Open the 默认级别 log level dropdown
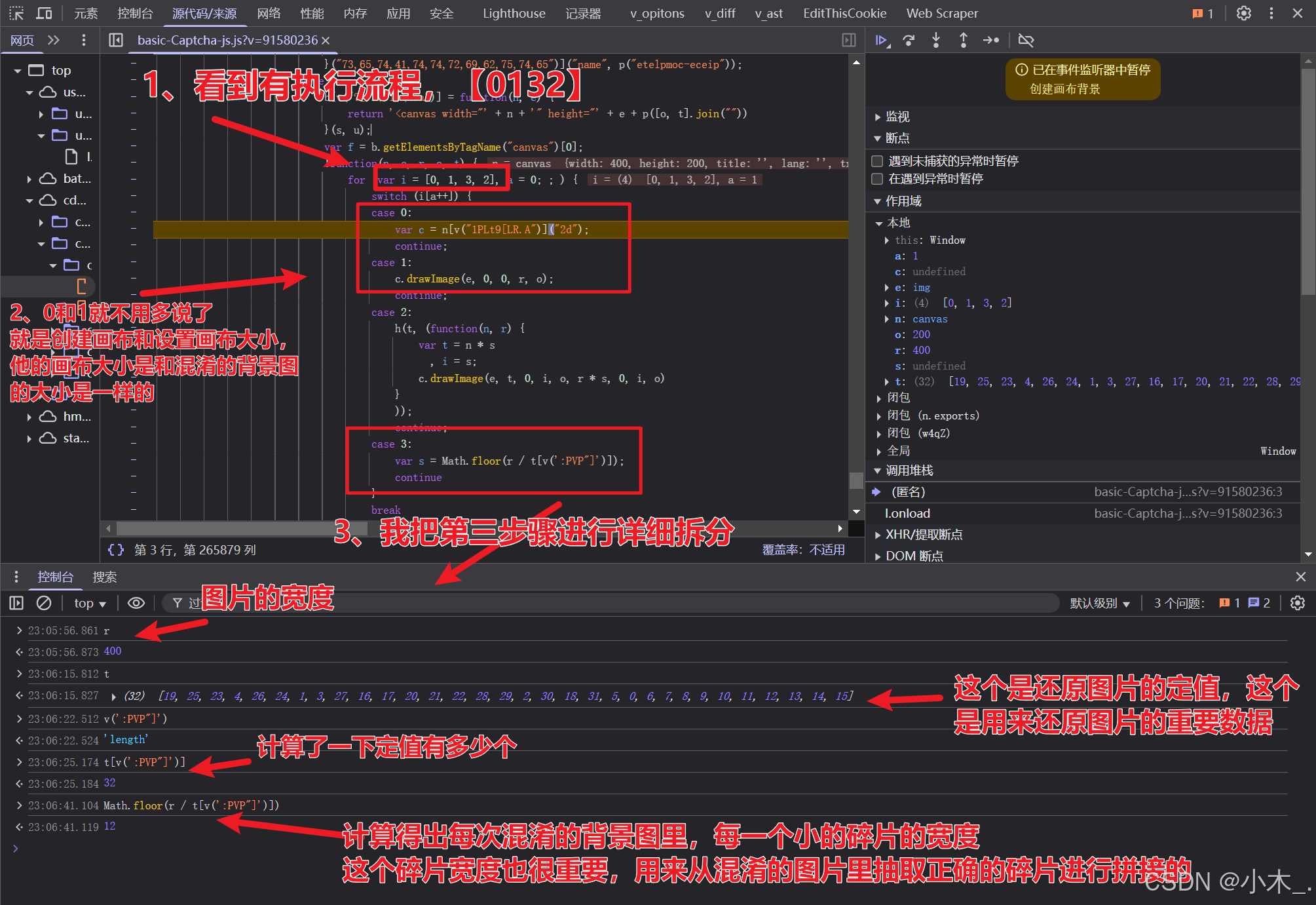 point(1099,603)
